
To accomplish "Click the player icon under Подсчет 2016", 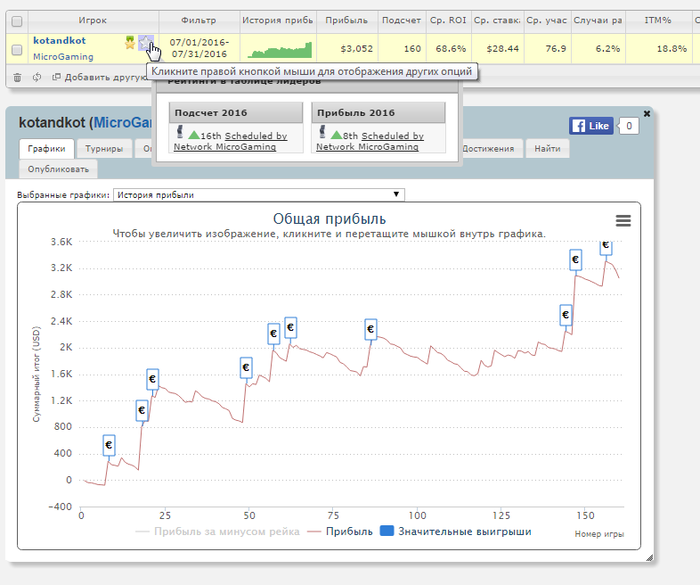I will (180, 132).
